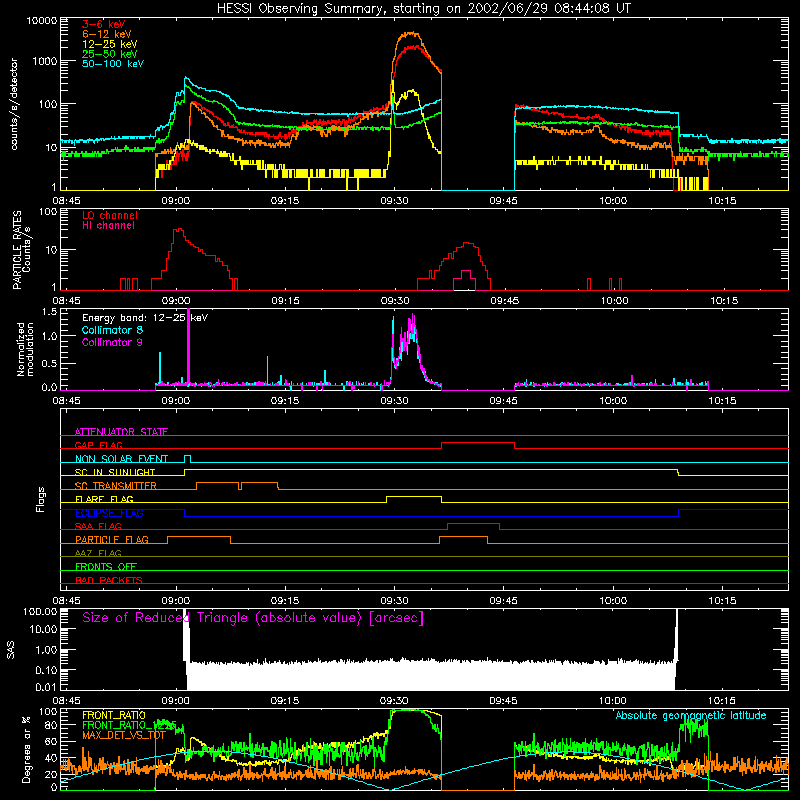Click the 'Energy band: 12-25 keV' label
800x800 pixels.
click(145, 318)
